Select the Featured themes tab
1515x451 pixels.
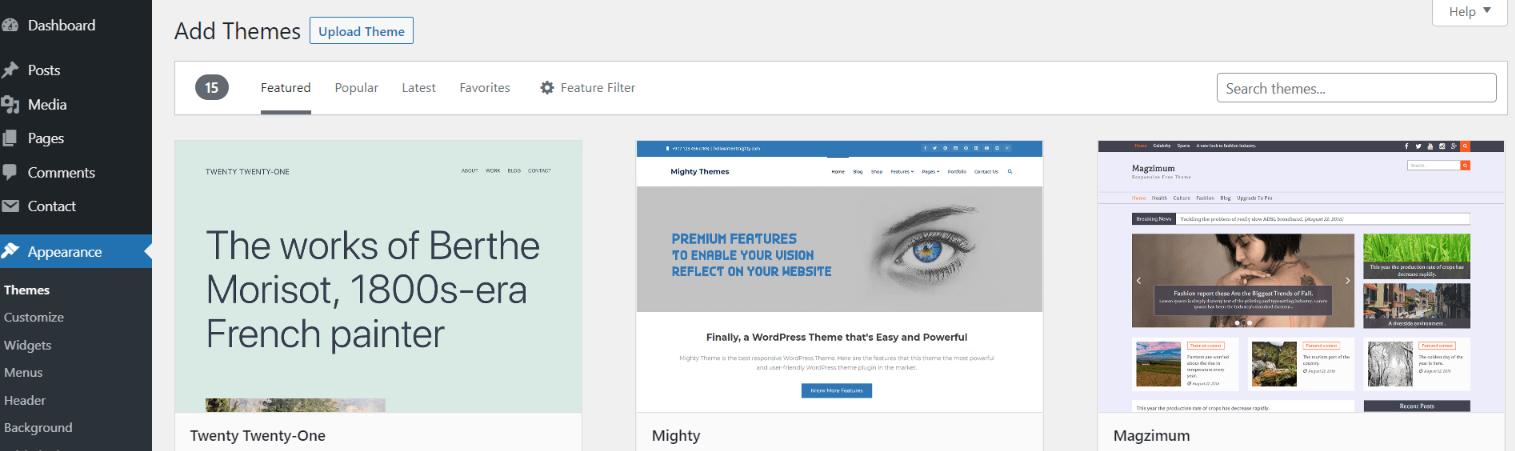click(x=286, y=88)
